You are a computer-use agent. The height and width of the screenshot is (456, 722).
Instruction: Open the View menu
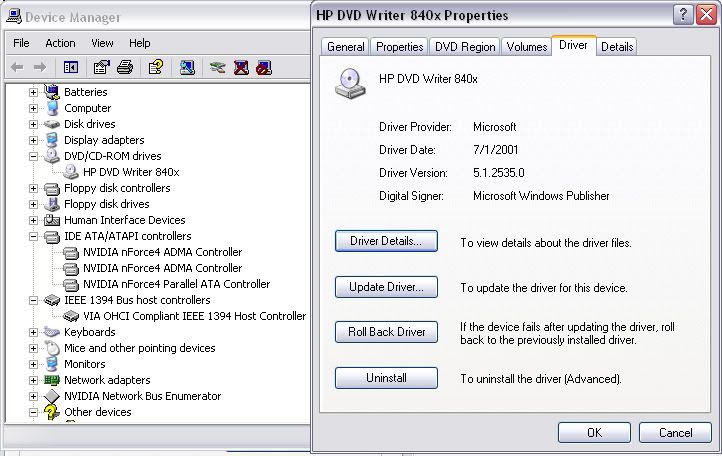pos(102,43)
